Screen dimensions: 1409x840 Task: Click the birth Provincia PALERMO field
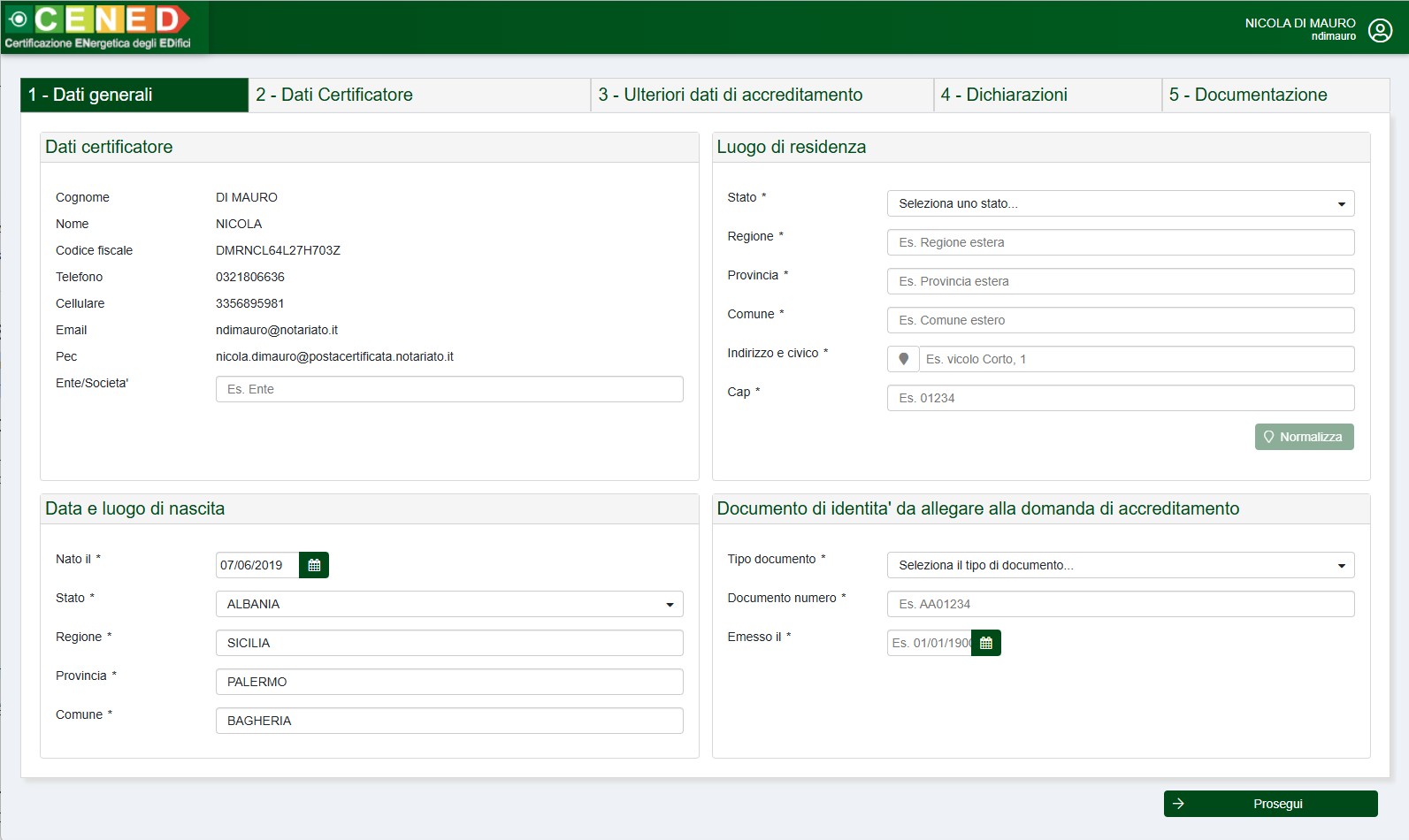coord(449,682)
